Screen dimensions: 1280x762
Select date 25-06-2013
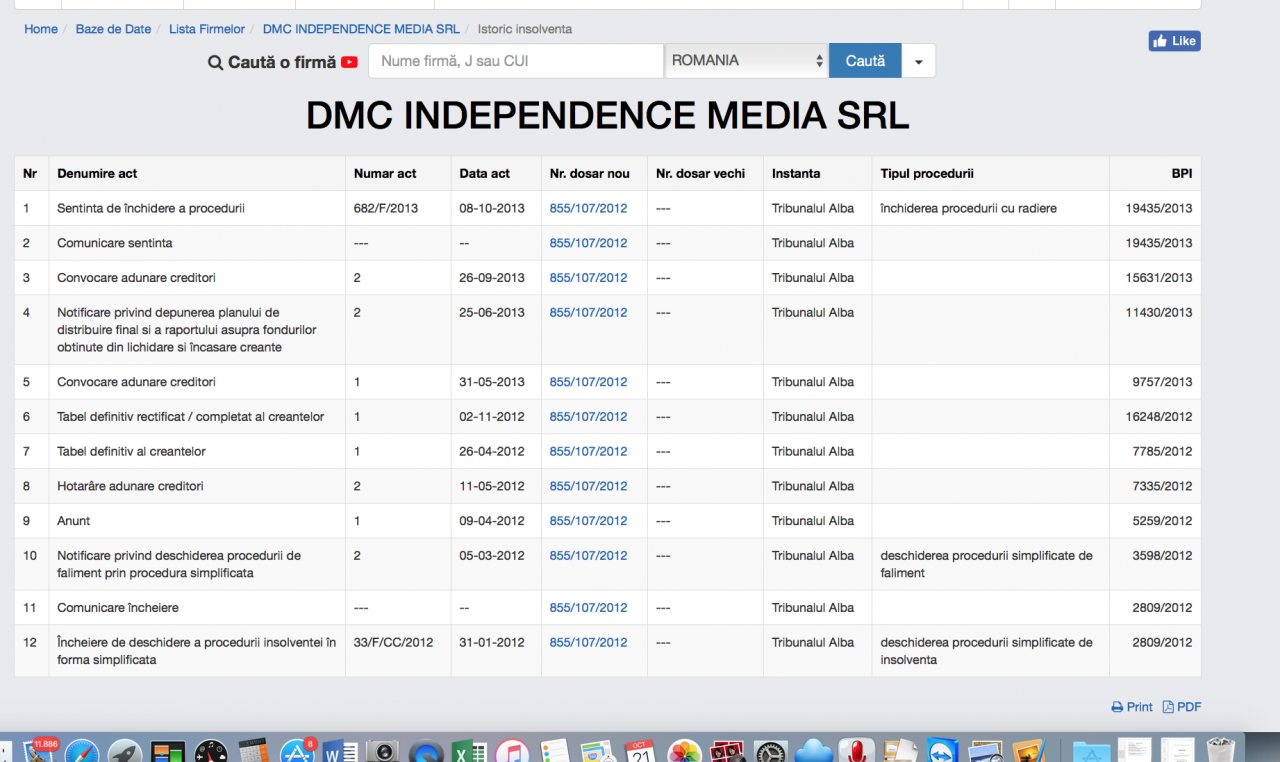[492, 313]
